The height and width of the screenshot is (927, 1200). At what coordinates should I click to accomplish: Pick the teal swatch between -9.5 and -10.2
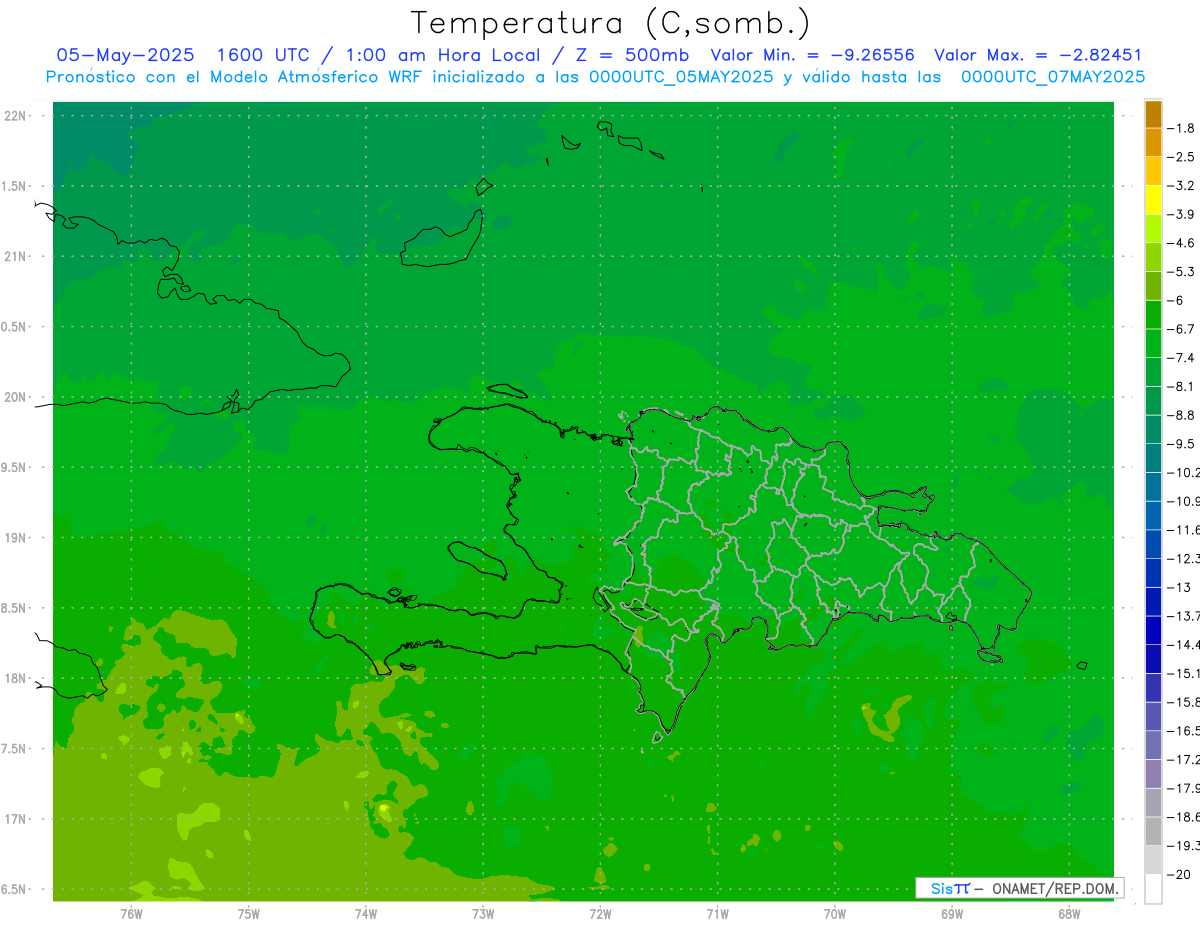coord(1153,458)
